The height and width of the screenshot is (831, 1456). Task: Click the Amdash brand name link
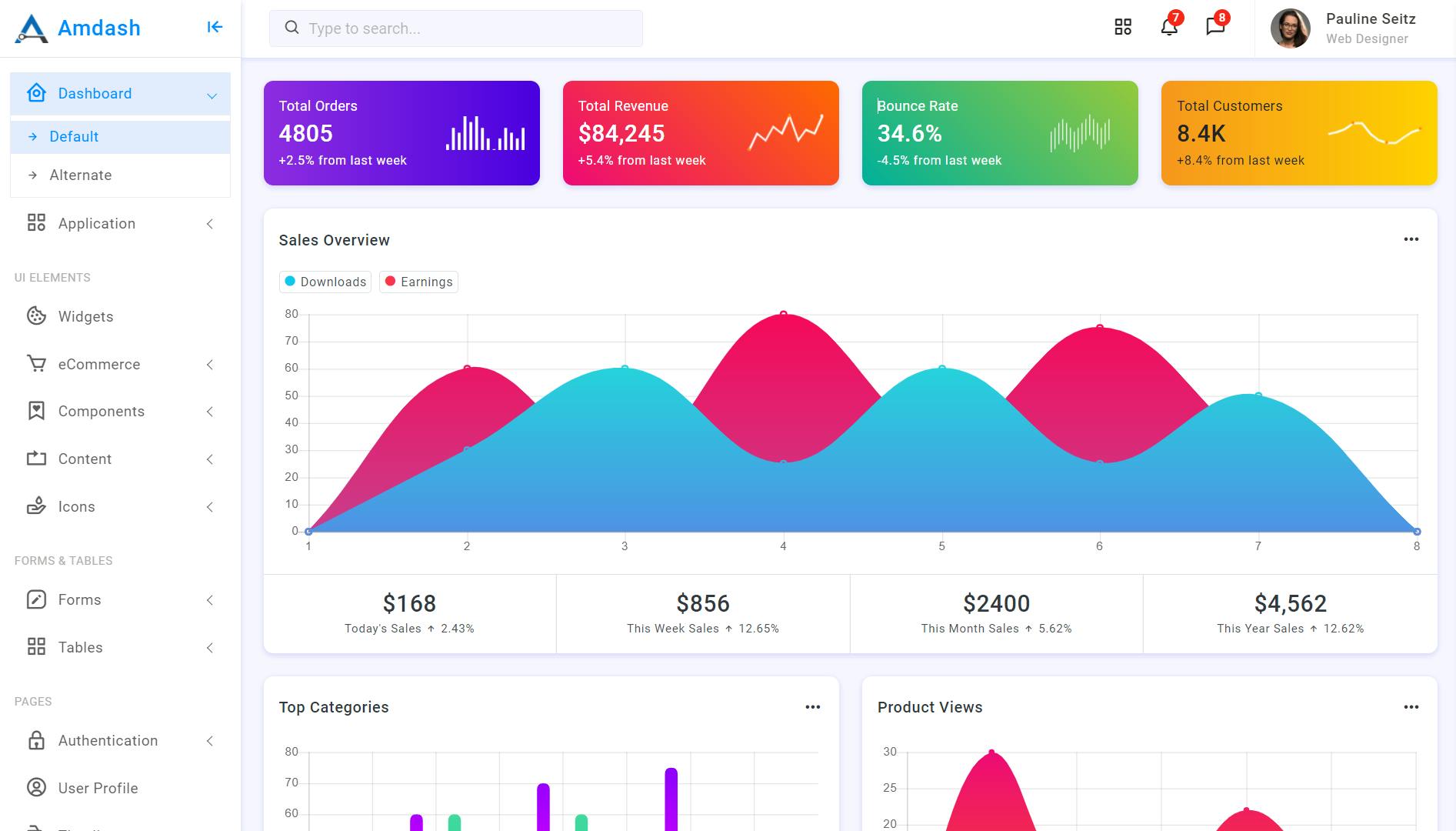tap(99, 28)
